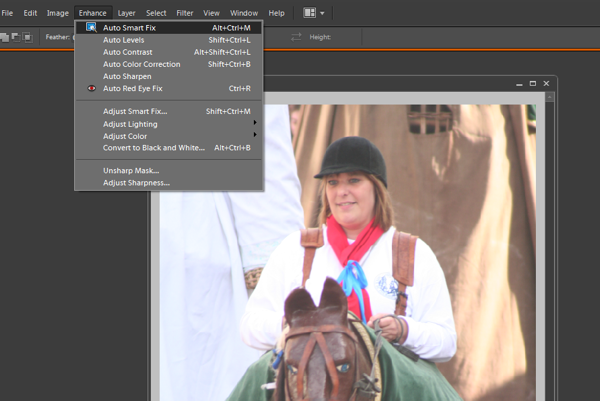600x401 pixels.
Task: Open the Adjust Smart Fix dialog
Action: point(134,111)
